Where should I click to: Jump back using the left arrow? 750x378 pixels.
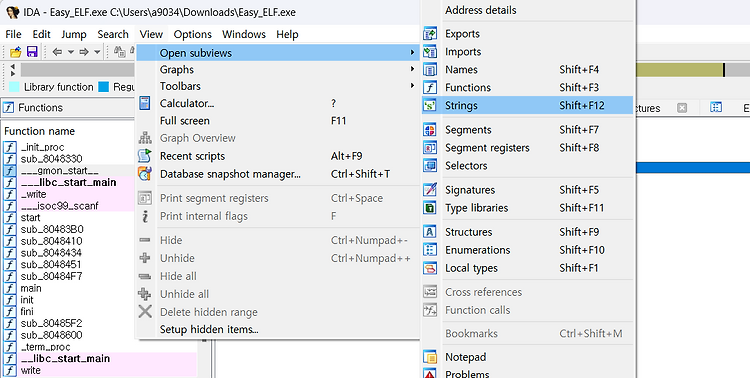tap(57, 52)
